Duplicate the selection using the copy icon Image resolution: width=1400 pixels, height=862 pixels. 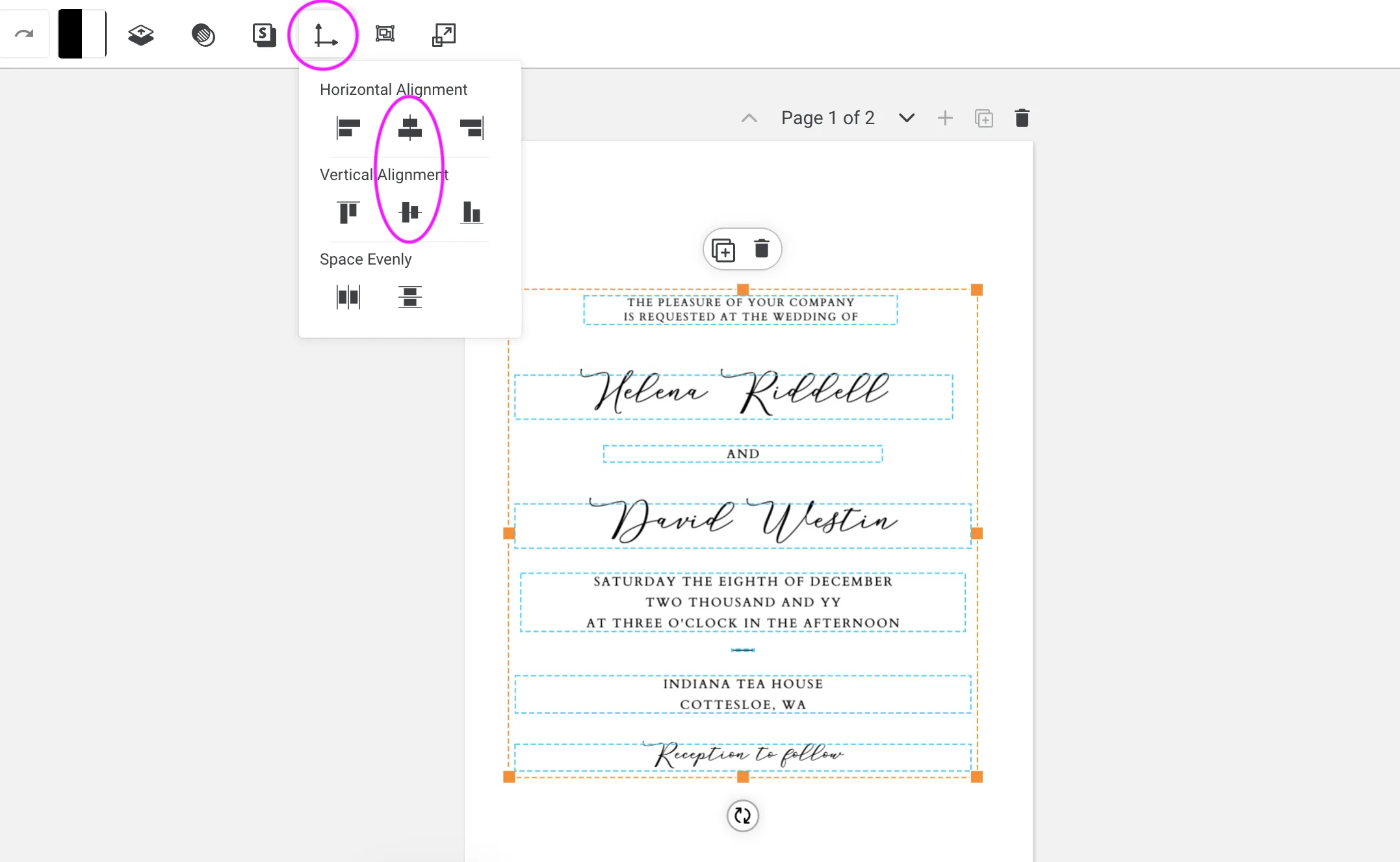click(723, 249)
